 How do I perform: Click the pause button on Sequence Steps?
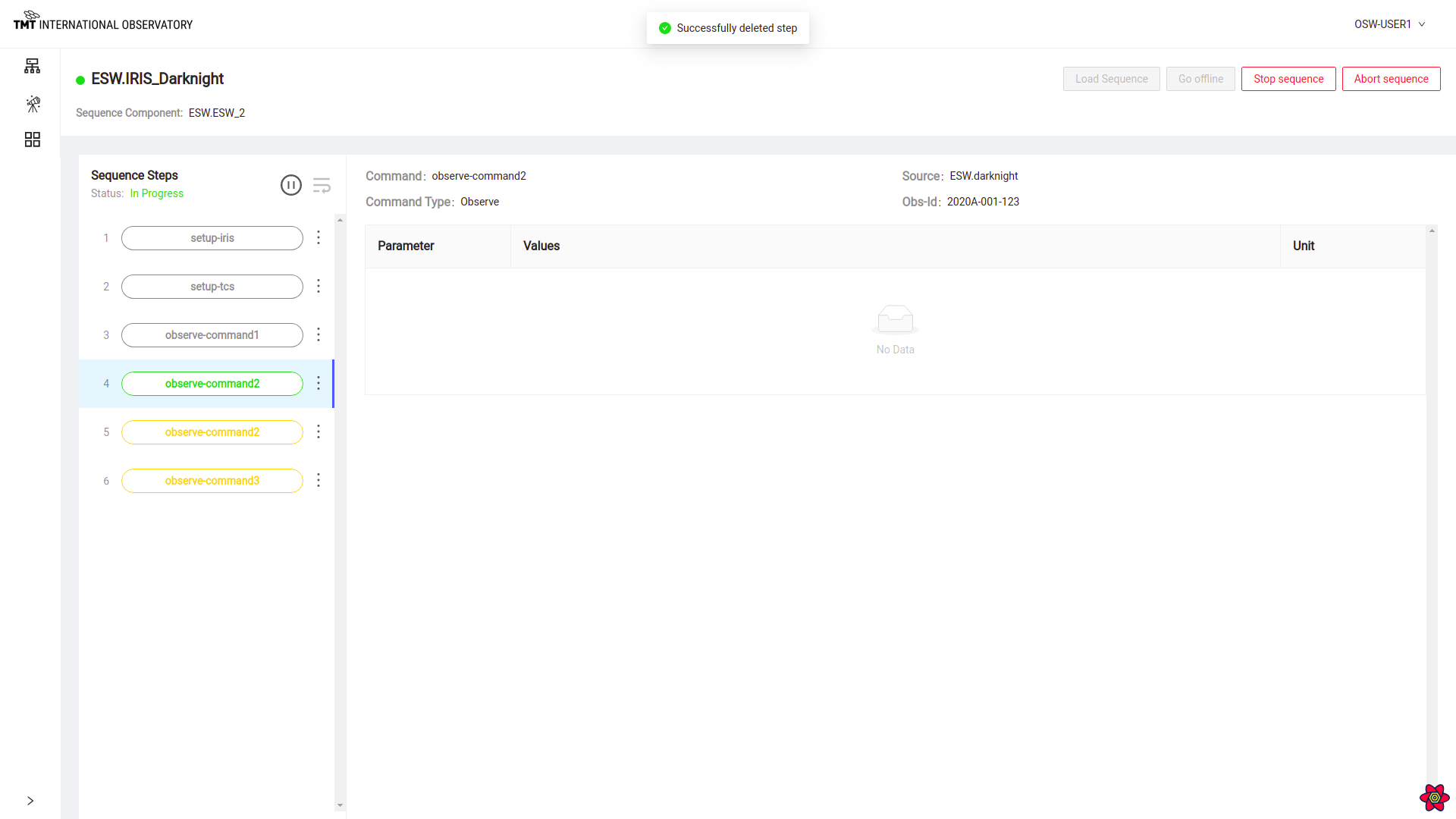coord(291,185)
